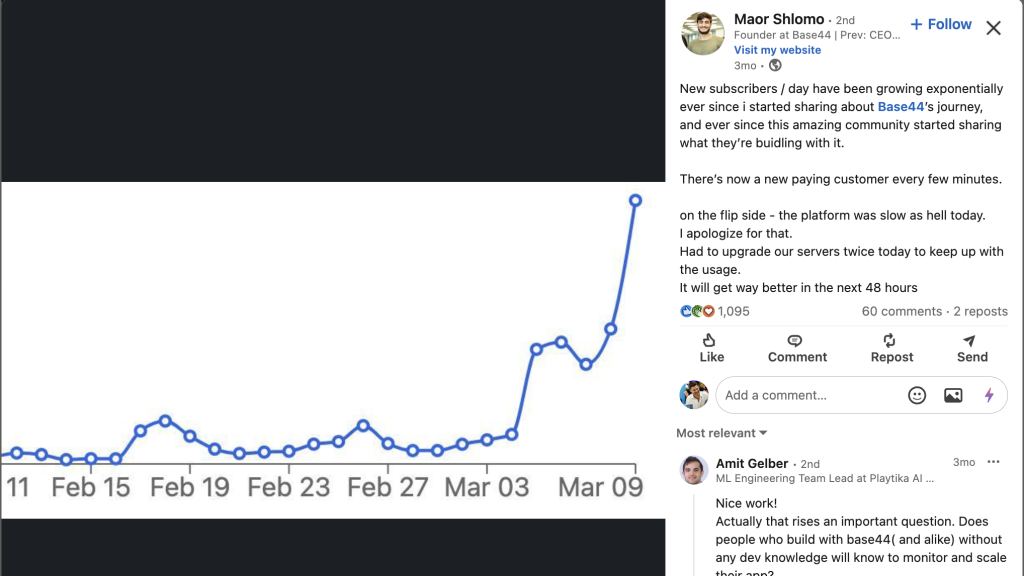The width and height of the screenshot is (1024, 576).
Task: Close the post viewer with X
Action: 993,28
